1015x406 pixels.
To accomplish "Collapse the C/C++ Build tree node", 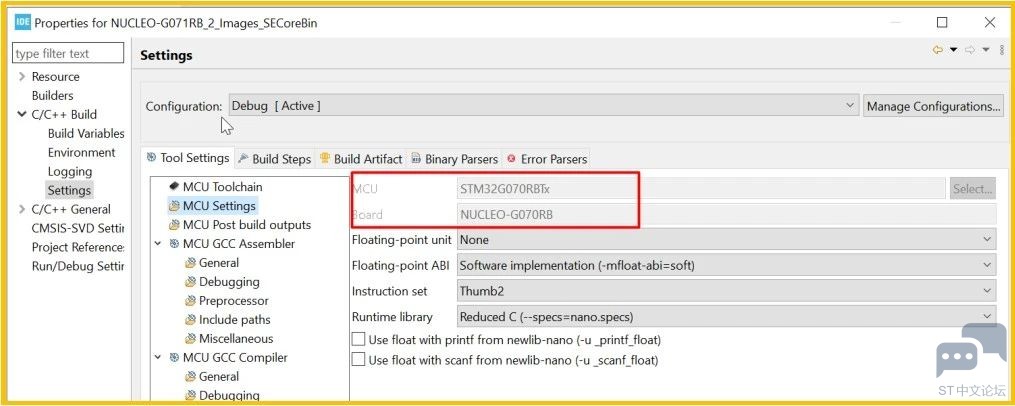I will [x=22, y=114].
